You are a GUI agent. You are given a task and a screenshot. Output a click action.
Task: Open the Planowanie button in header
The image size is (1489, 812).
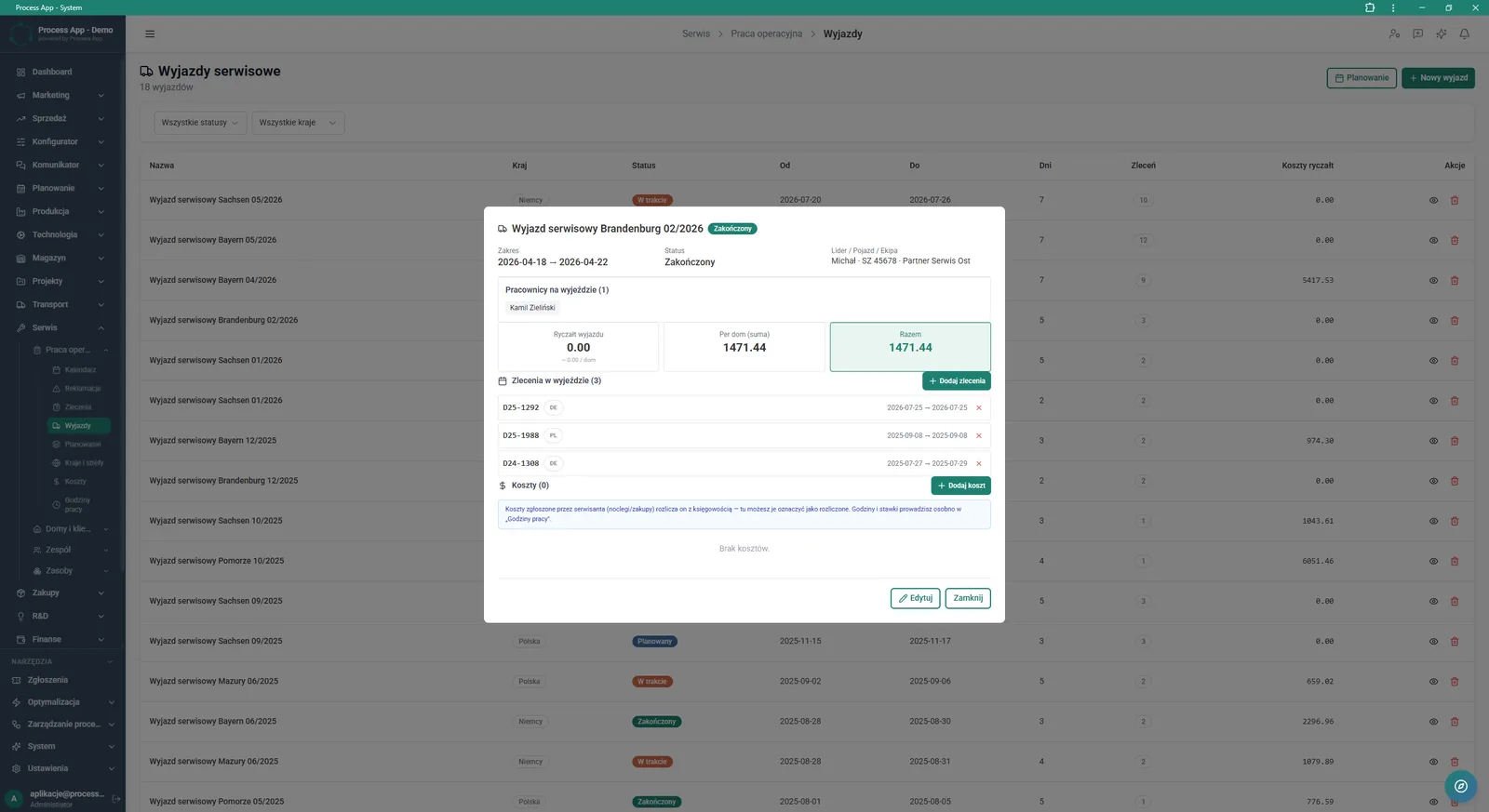pyautogui.click(x=1362, y=78)
